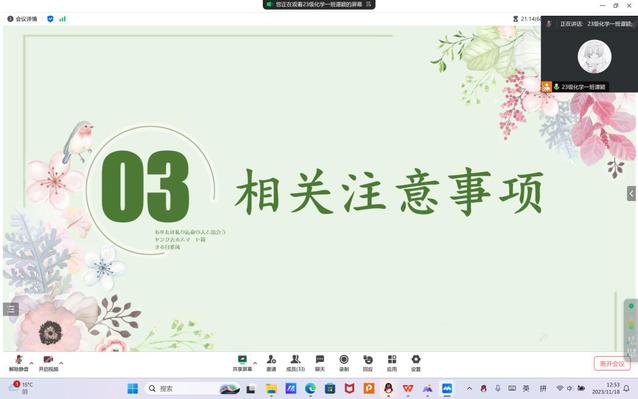Click the microphone tray icon
The image size is (638, 399).
point(498,389)
